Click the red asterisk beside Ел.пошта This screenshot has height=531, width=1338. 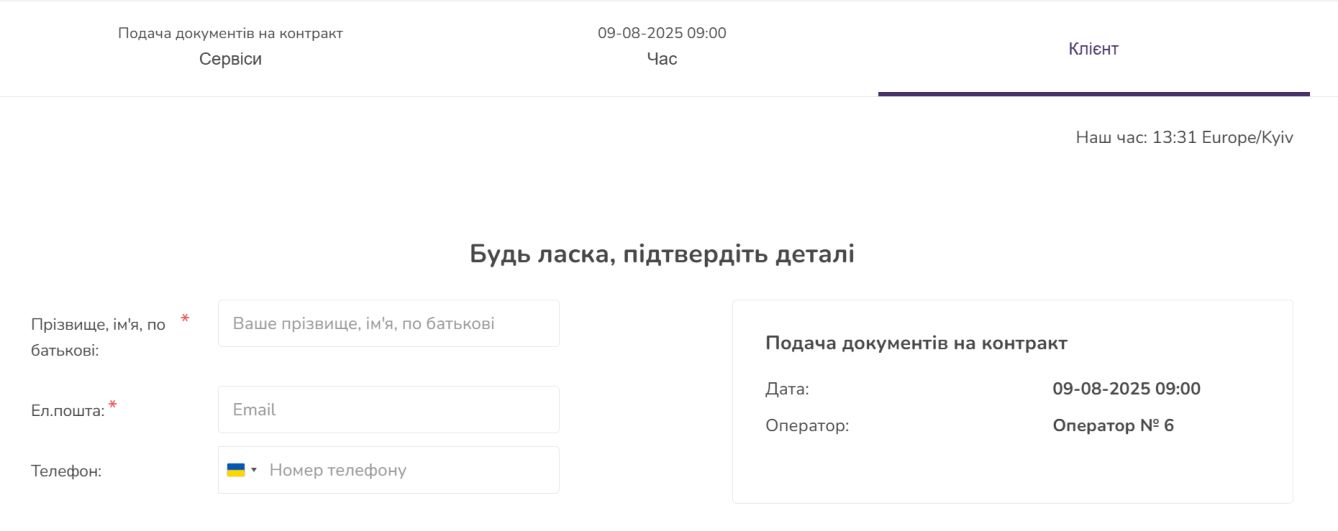click(113, 406)
